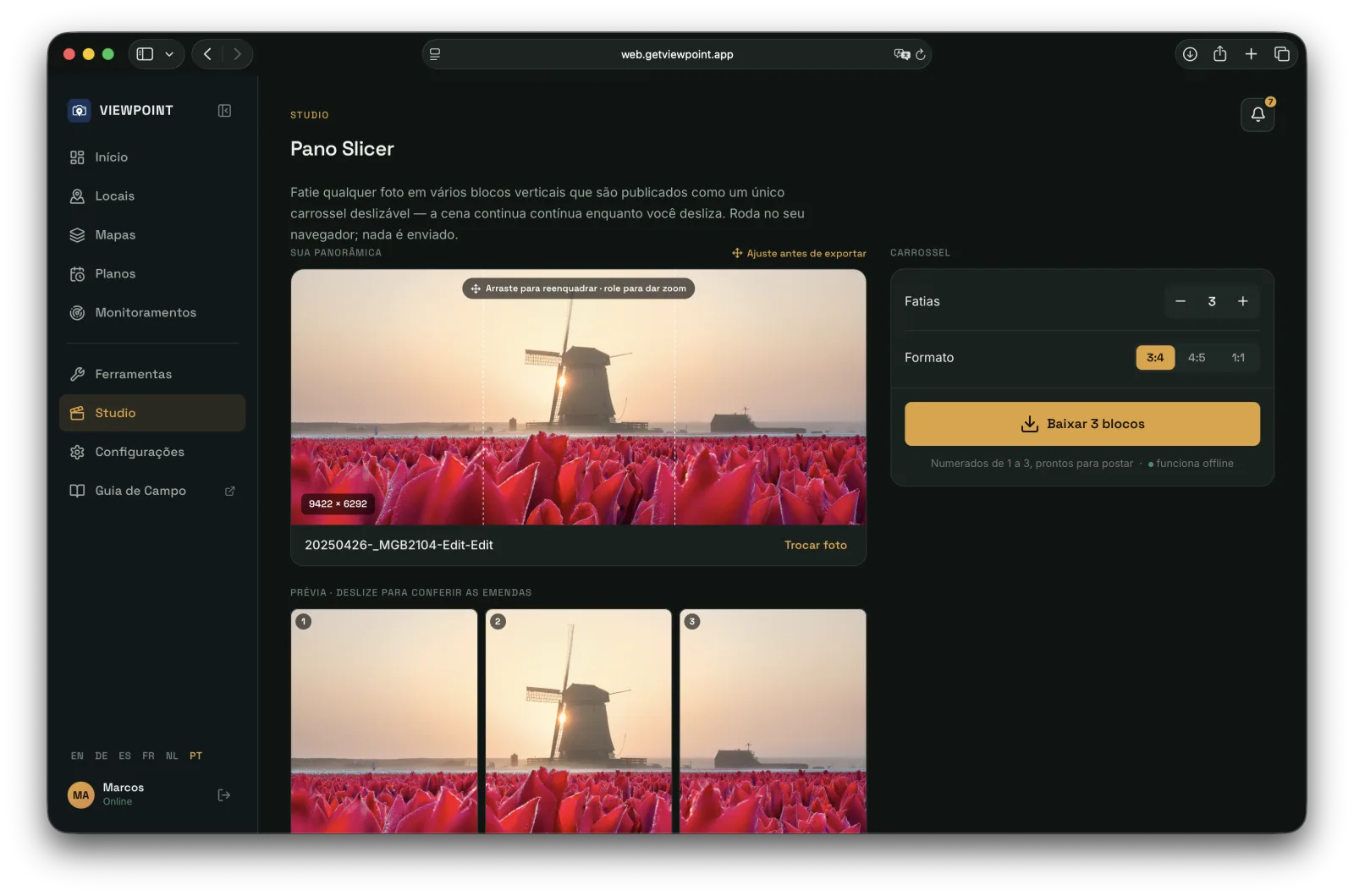Screen dimensions: 1354x896
Task: Open a new tab with the plus icon
Action: (1251, 54)
